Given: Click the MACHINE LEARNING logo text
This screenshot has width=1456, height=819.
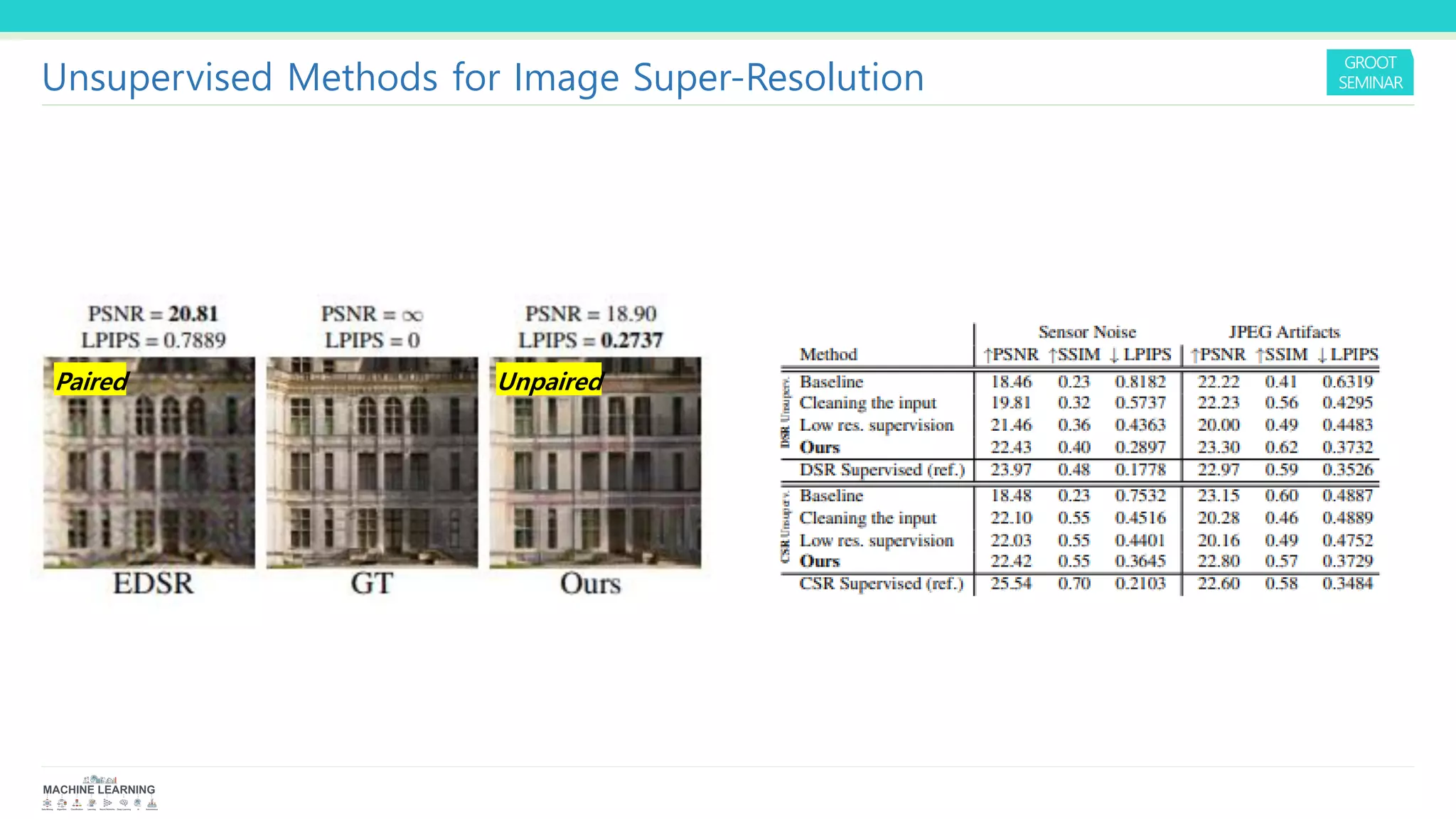Looking at the screenshot, I should tap(99, 789).
